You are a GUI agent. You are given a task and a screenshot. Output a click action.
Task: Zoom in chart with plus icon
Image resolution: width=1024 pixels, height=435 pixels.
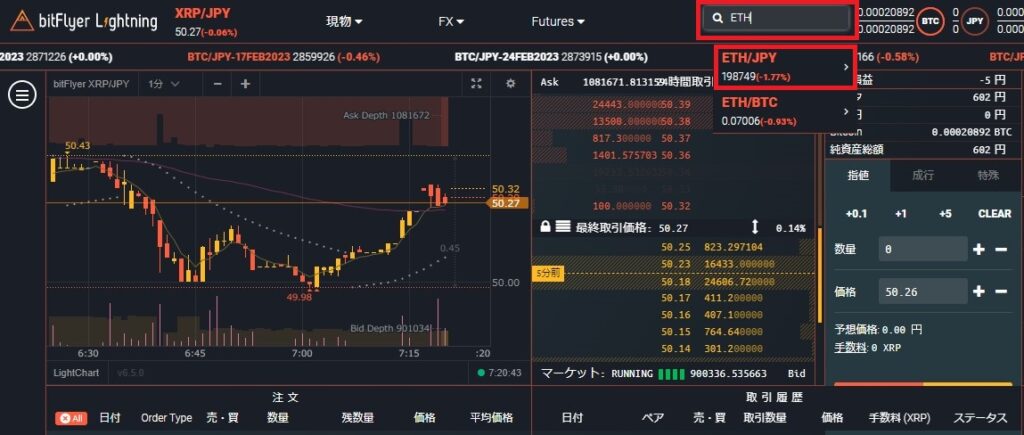pyautogui.click(x=245, y=84)
